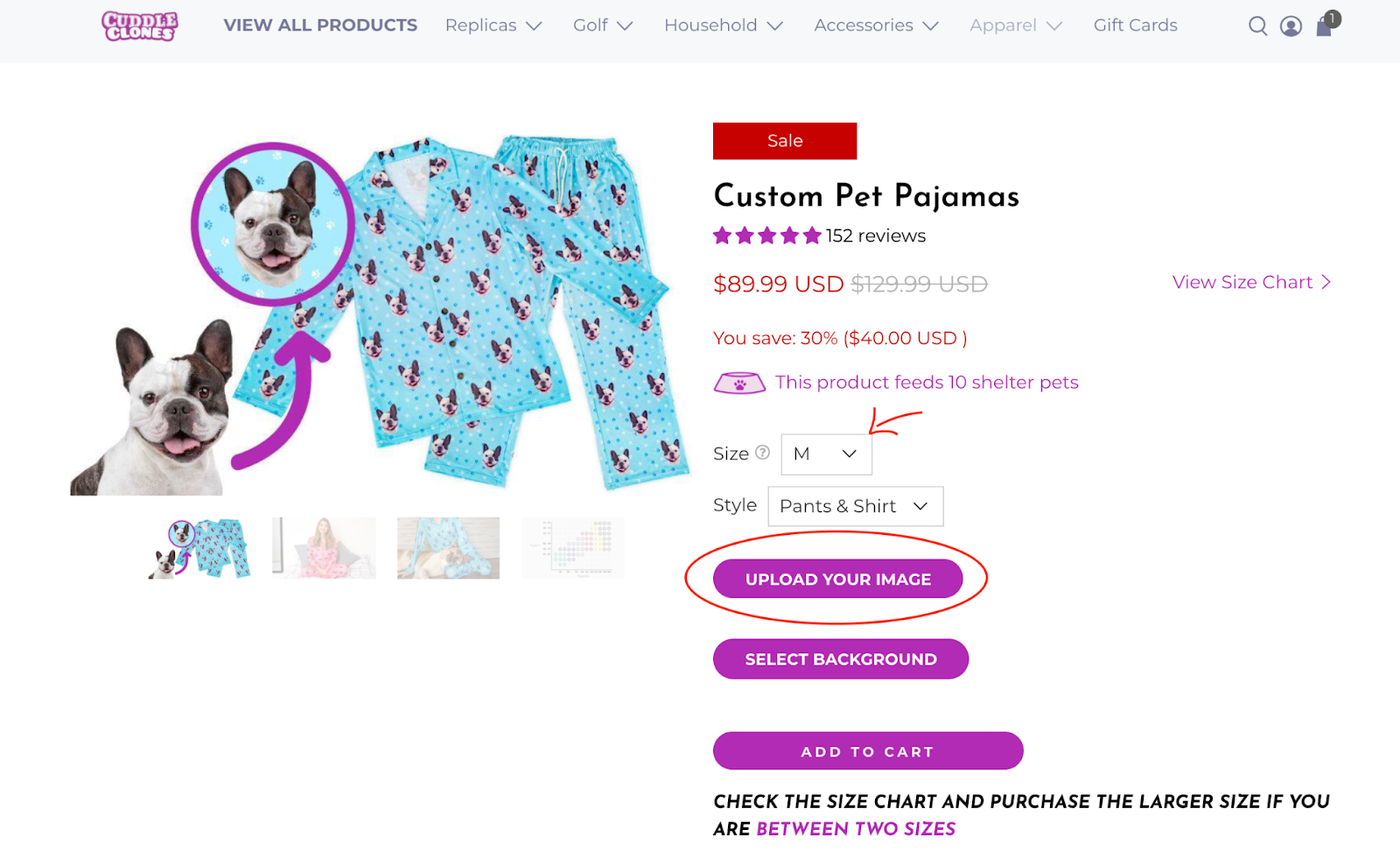Click the Cuddle Clones logo
Image resolution: width=1400 pixels, height=858 pixels.
pos(140,26)
